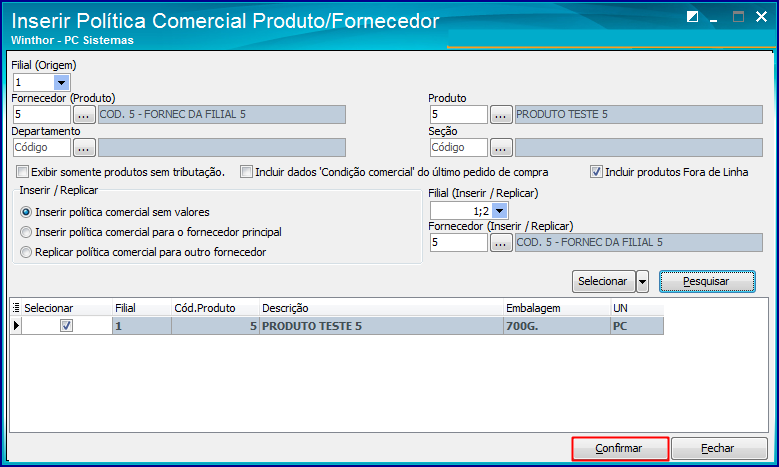Screen dimensions: 779x467
Task: Enable Incluir dados 'Condição comercial' do último pedido
Action: (246, 172)
